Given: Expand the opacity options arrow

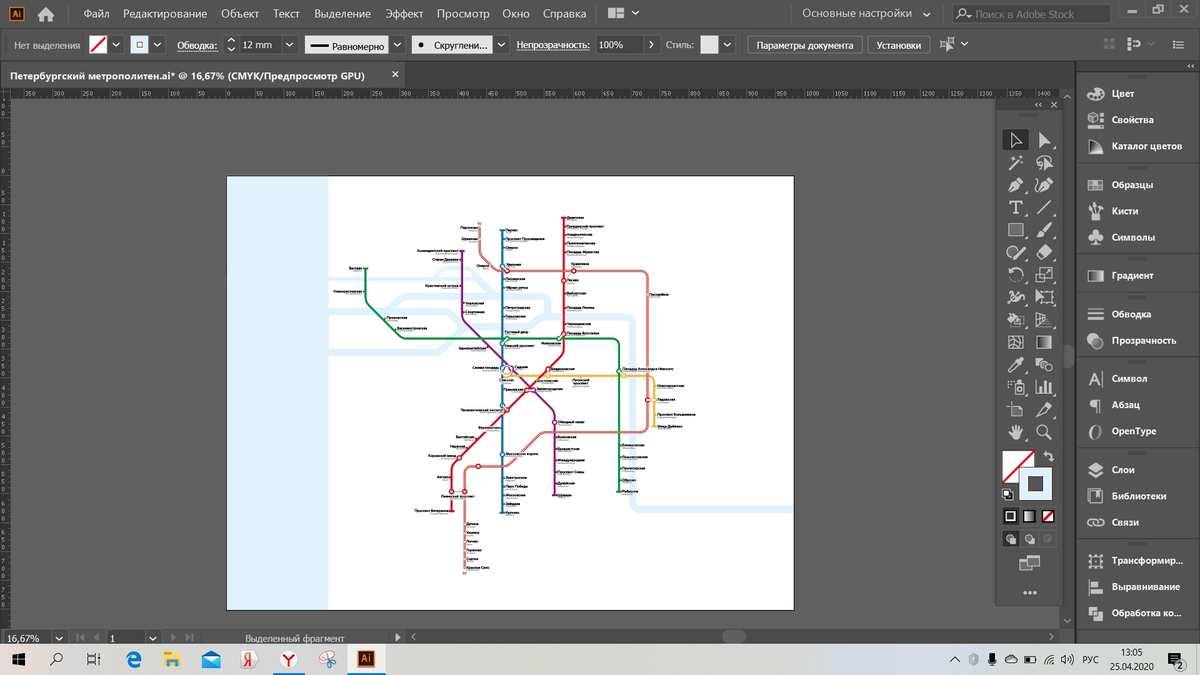Looking at the screenshot, I should [652, 45].
